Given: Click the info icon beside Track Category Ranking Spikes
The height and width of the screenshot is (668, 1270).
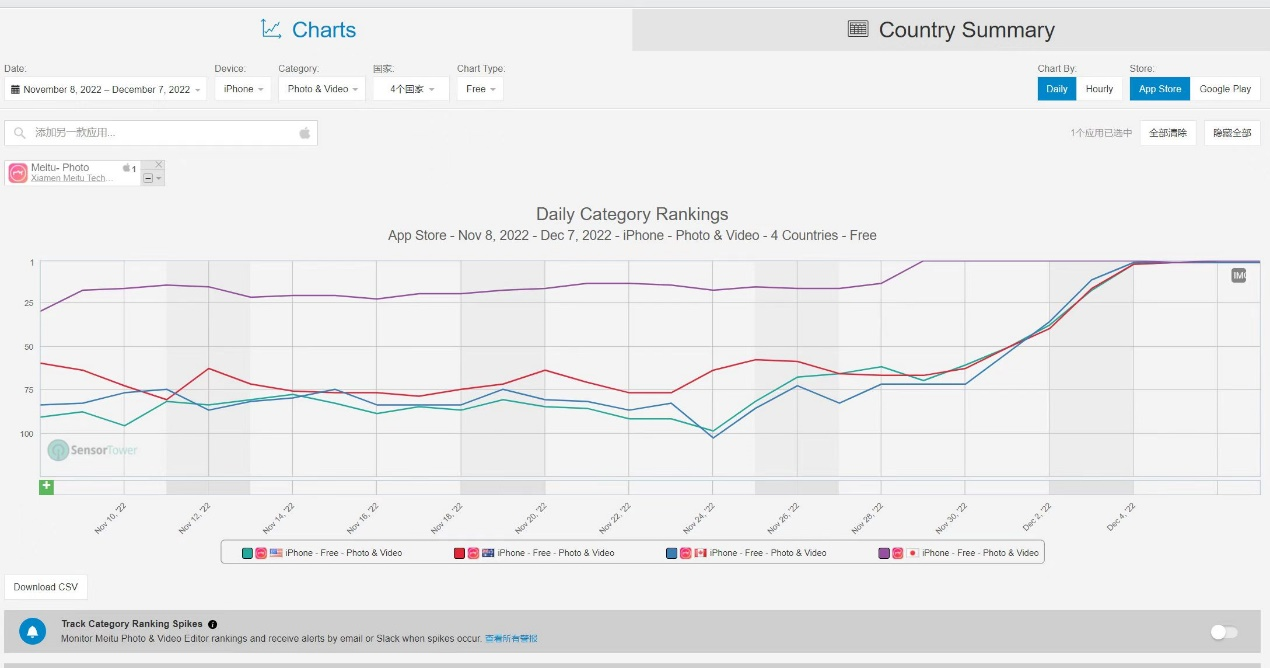Looking at the screenshot, I should click(x=212, y=624).
